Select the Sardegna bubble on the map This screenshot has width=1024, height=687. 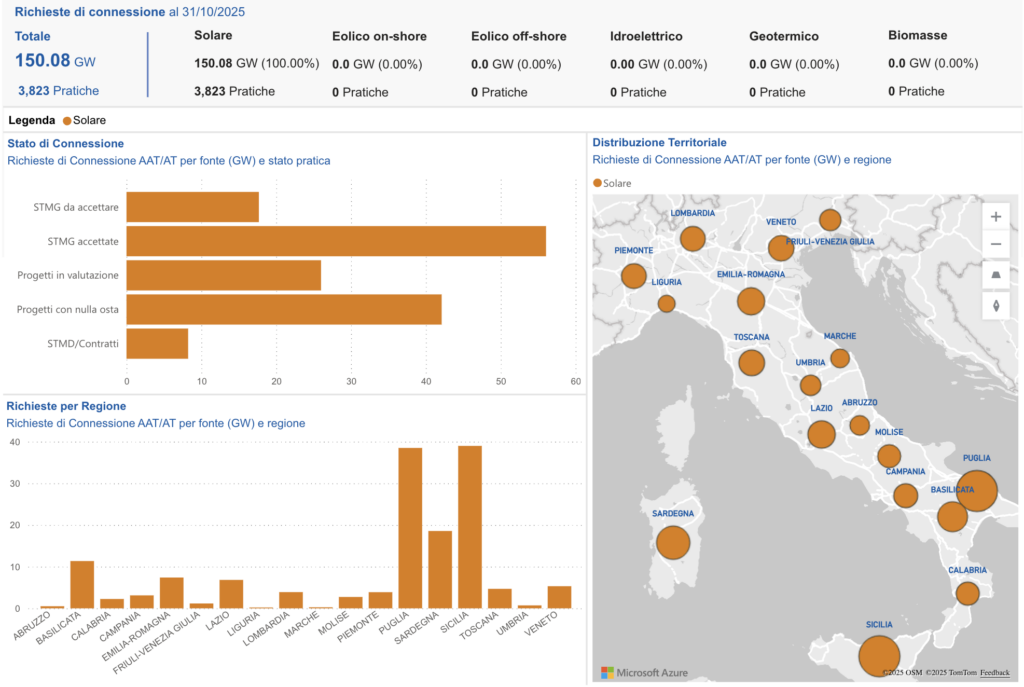pos(673,543)
